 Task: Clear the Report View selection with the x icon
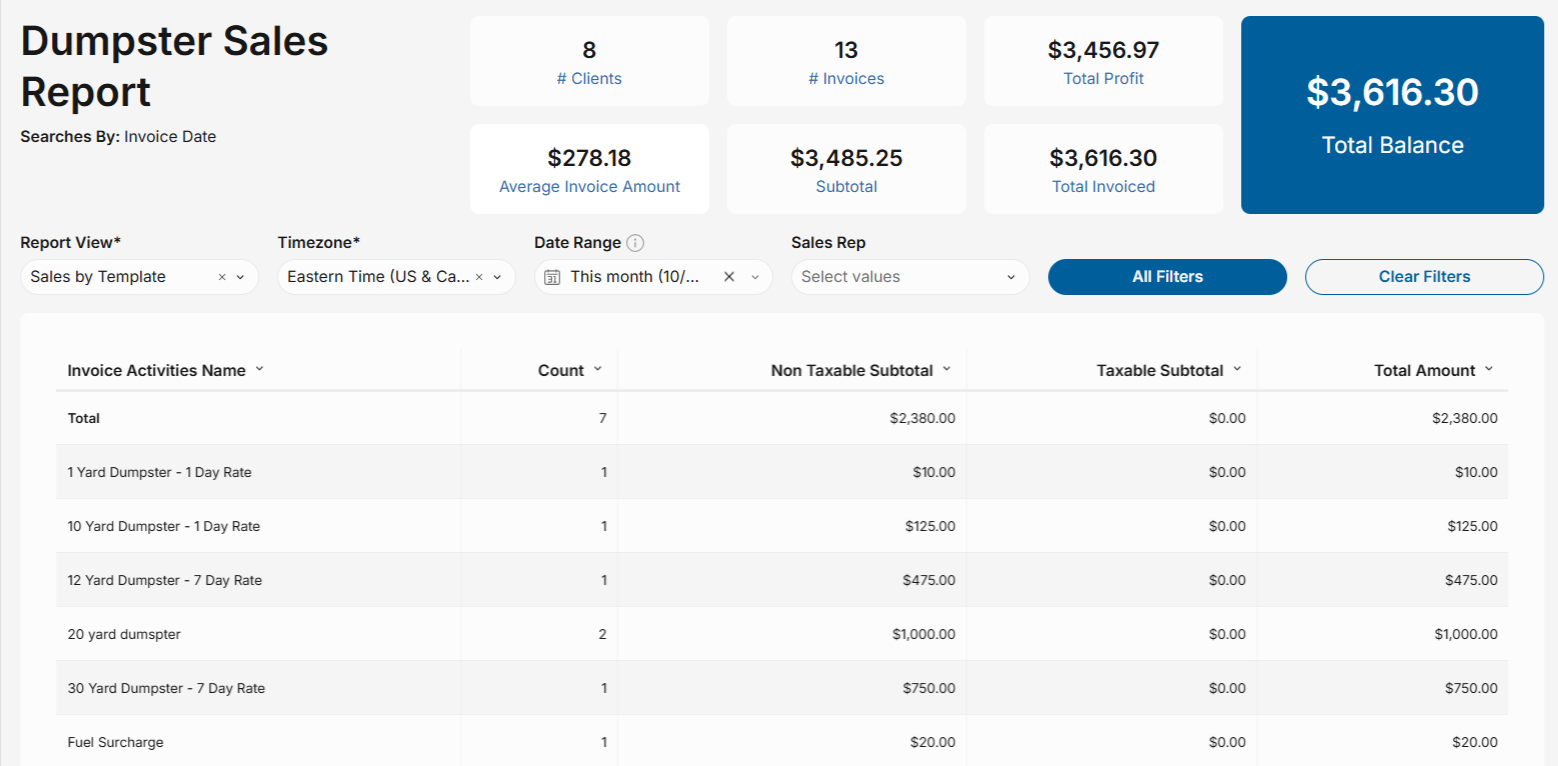pyautogui.click(x=222, y=277)
